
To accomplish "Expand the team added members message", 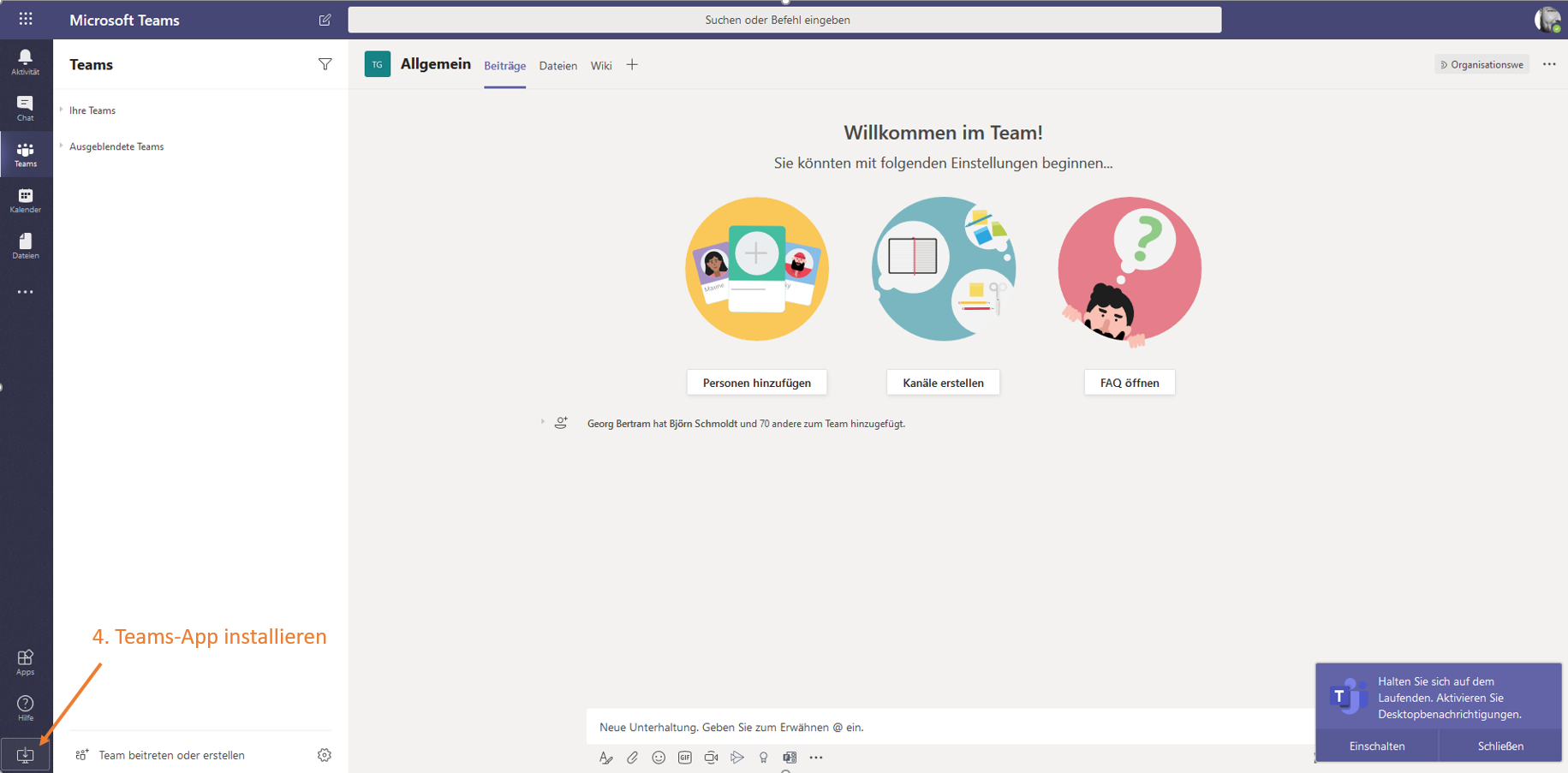I will (x=542, y=422).
